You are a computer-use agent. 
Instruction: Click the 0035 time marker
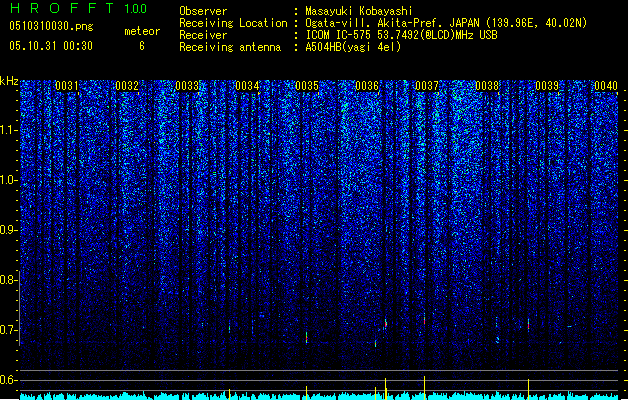[307, 86]
